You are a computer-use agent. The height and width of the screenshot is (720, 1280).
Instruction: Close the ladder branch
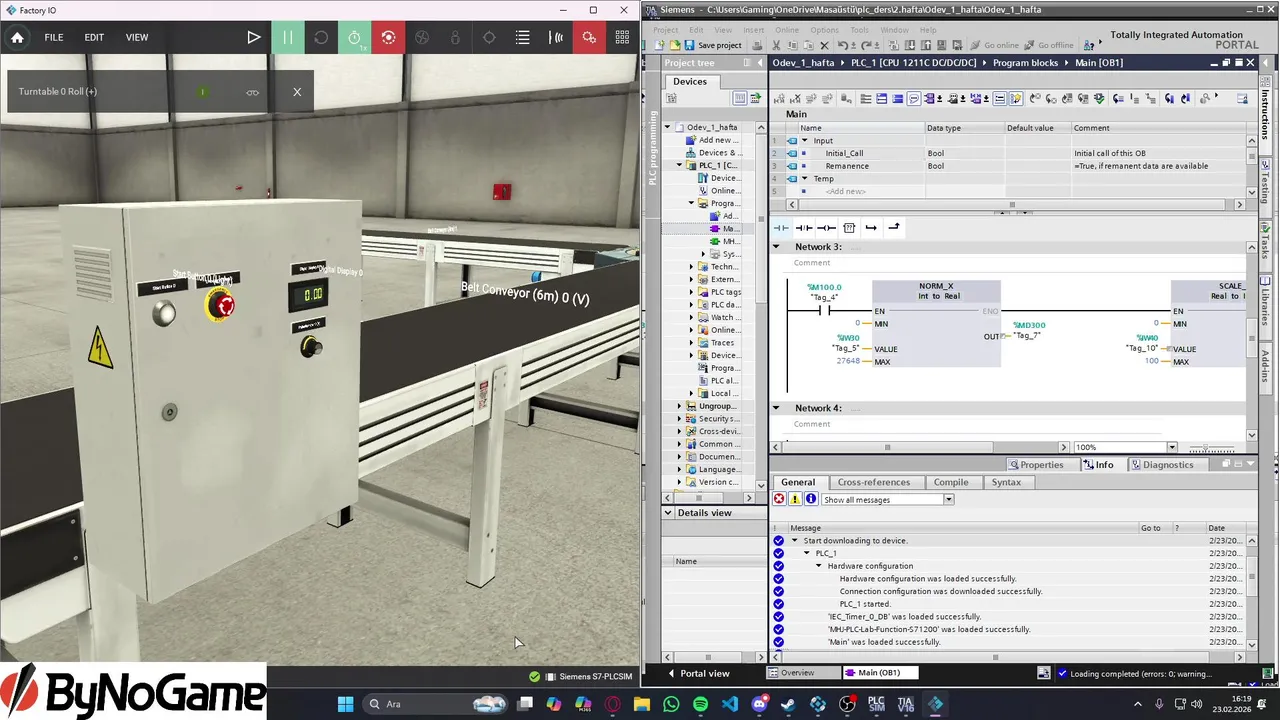pyautogui.click(x=894, y=228)
